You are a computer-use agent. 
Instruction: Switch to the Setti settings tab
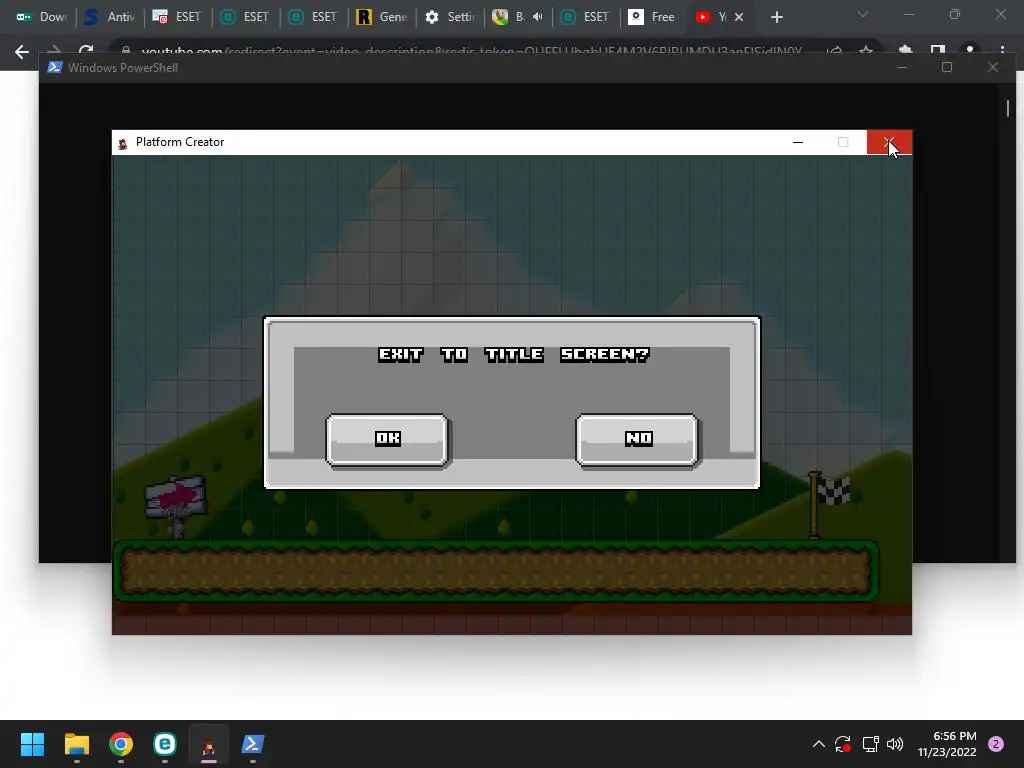click(450, 17)
